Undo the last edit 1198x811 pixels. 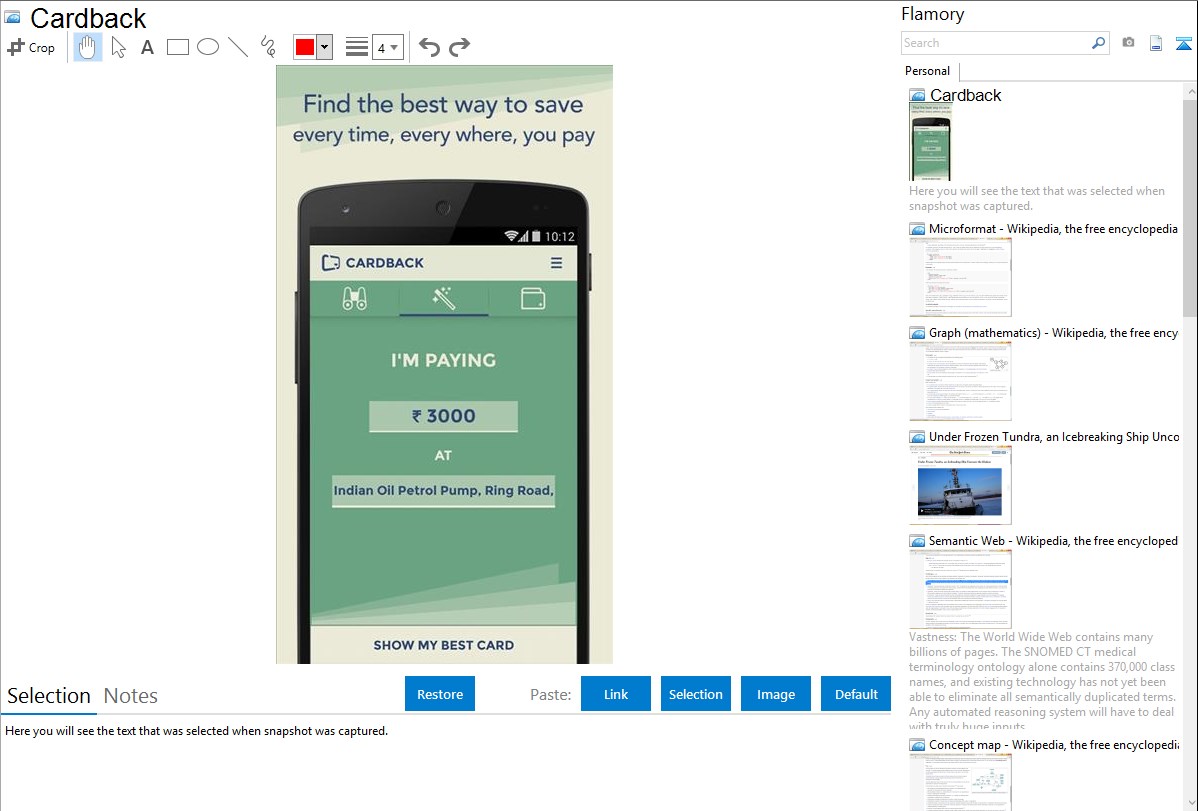(429, 47)
